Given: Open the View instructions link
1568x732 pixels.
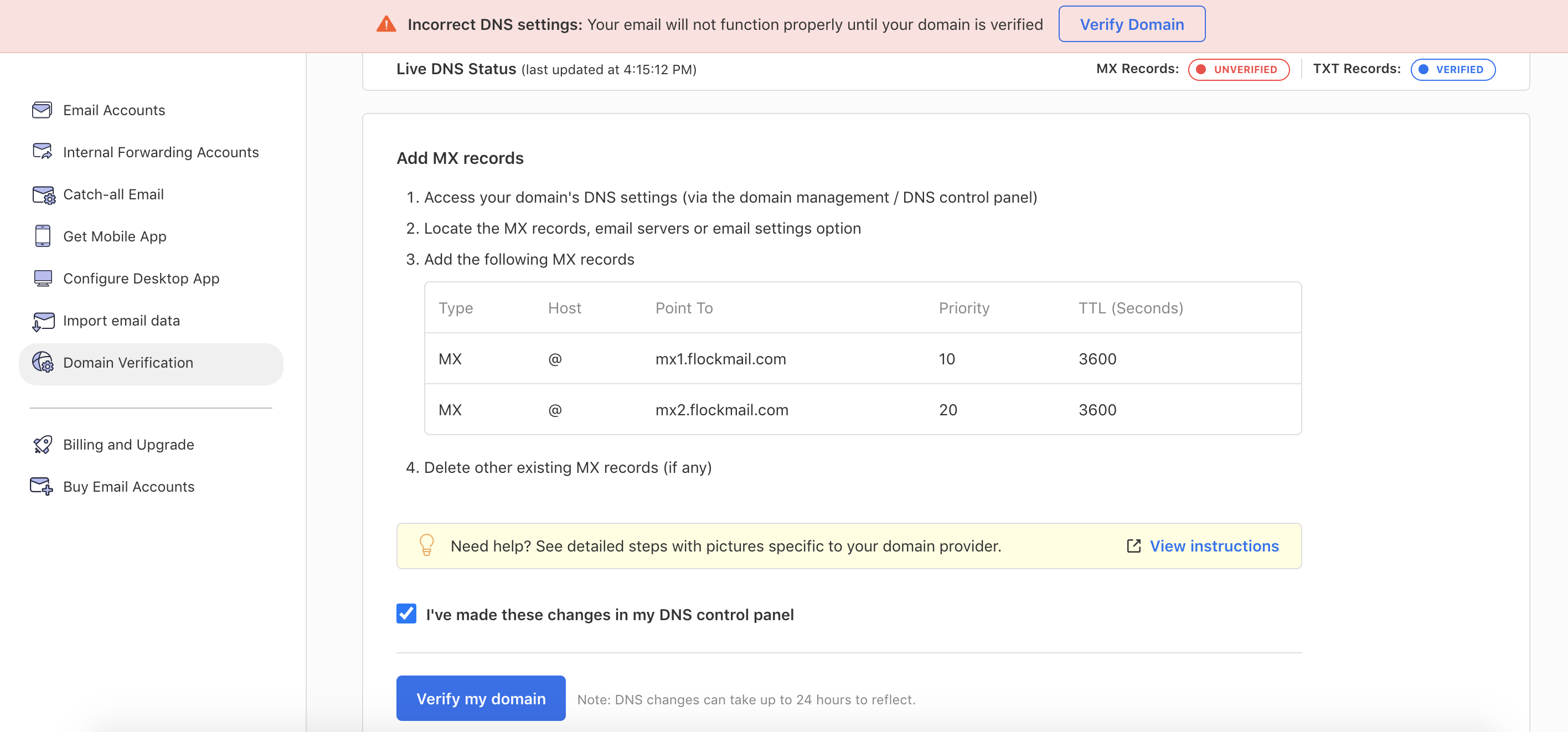Looking at the screenshot, I should click(x=1214, y=547).
